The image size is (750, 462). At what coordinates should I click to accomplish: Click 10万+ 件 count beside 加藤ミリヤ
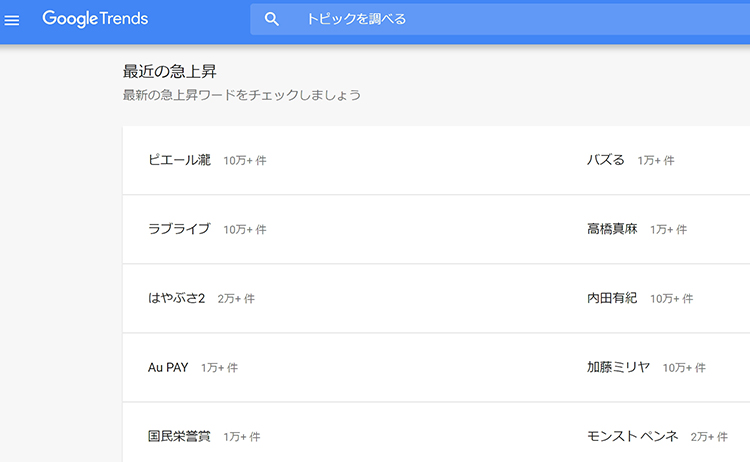[x=684, y=368]
